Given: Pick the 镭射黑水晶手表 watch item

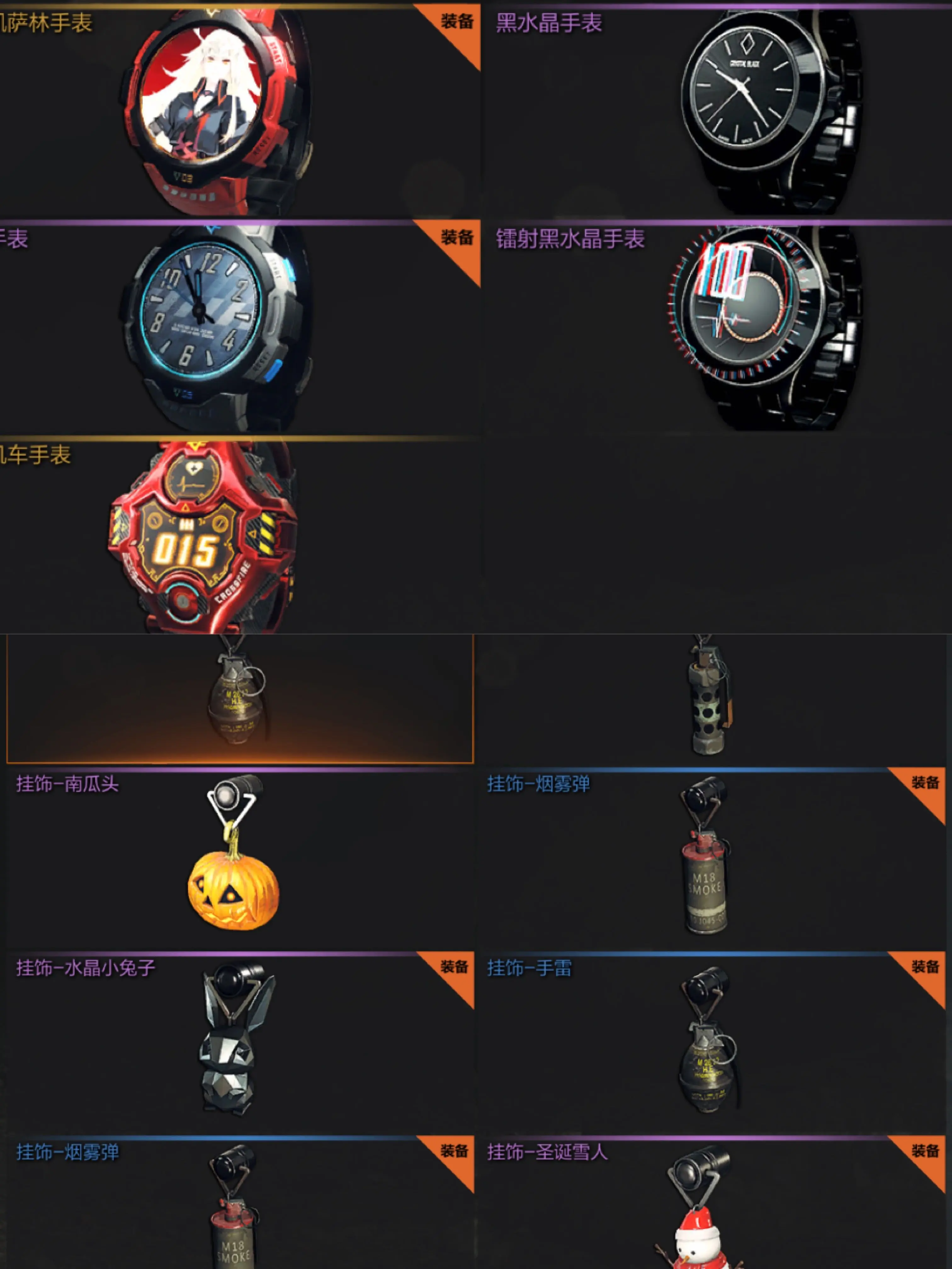Looking at the screenshot, I should point(717,327).
